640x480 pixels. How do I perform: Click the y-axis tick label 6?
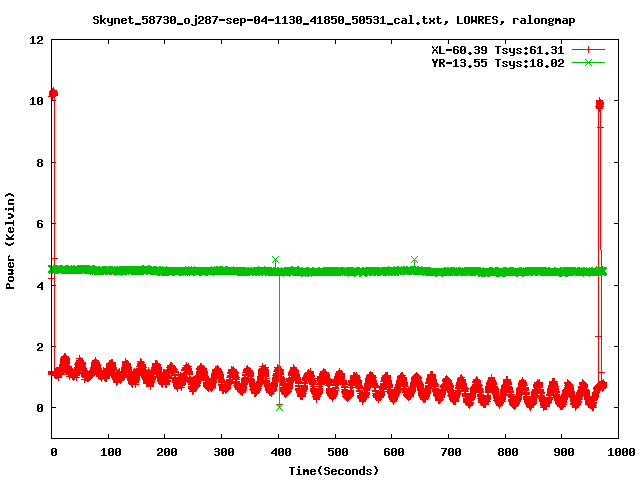coord(40,224)
